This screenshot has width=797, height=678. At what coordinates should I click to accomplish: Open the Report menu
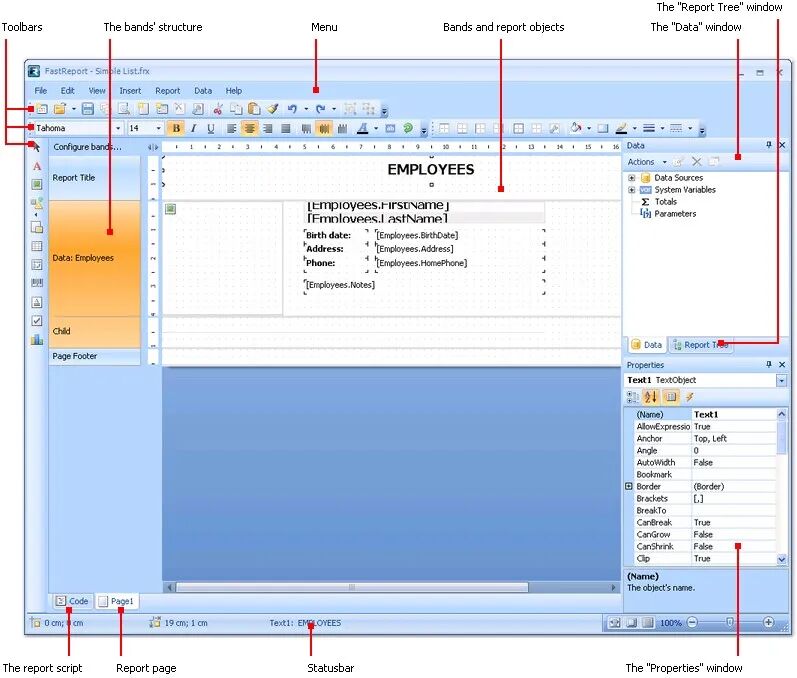[167, 91]
